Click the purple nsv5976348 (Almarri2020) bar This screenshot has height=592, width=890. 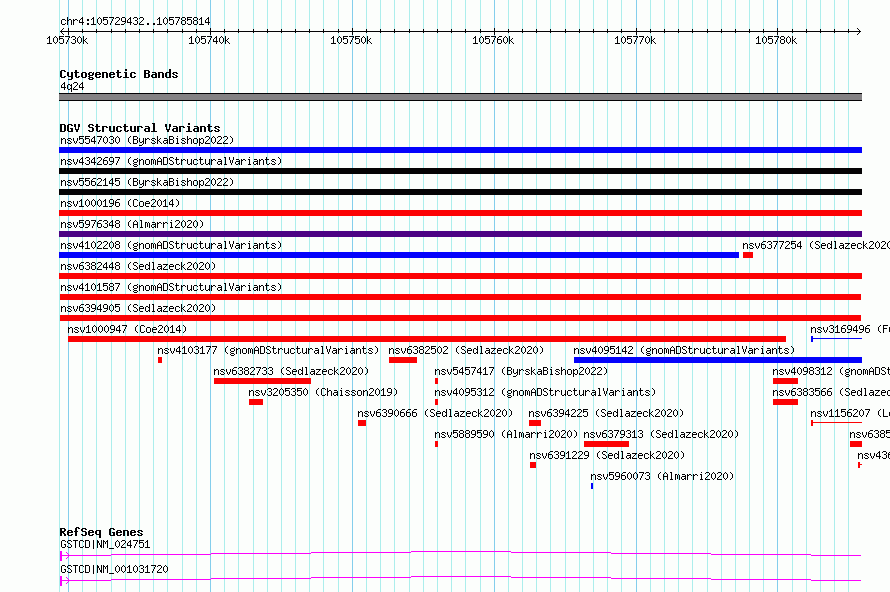[x=460, y=234]
